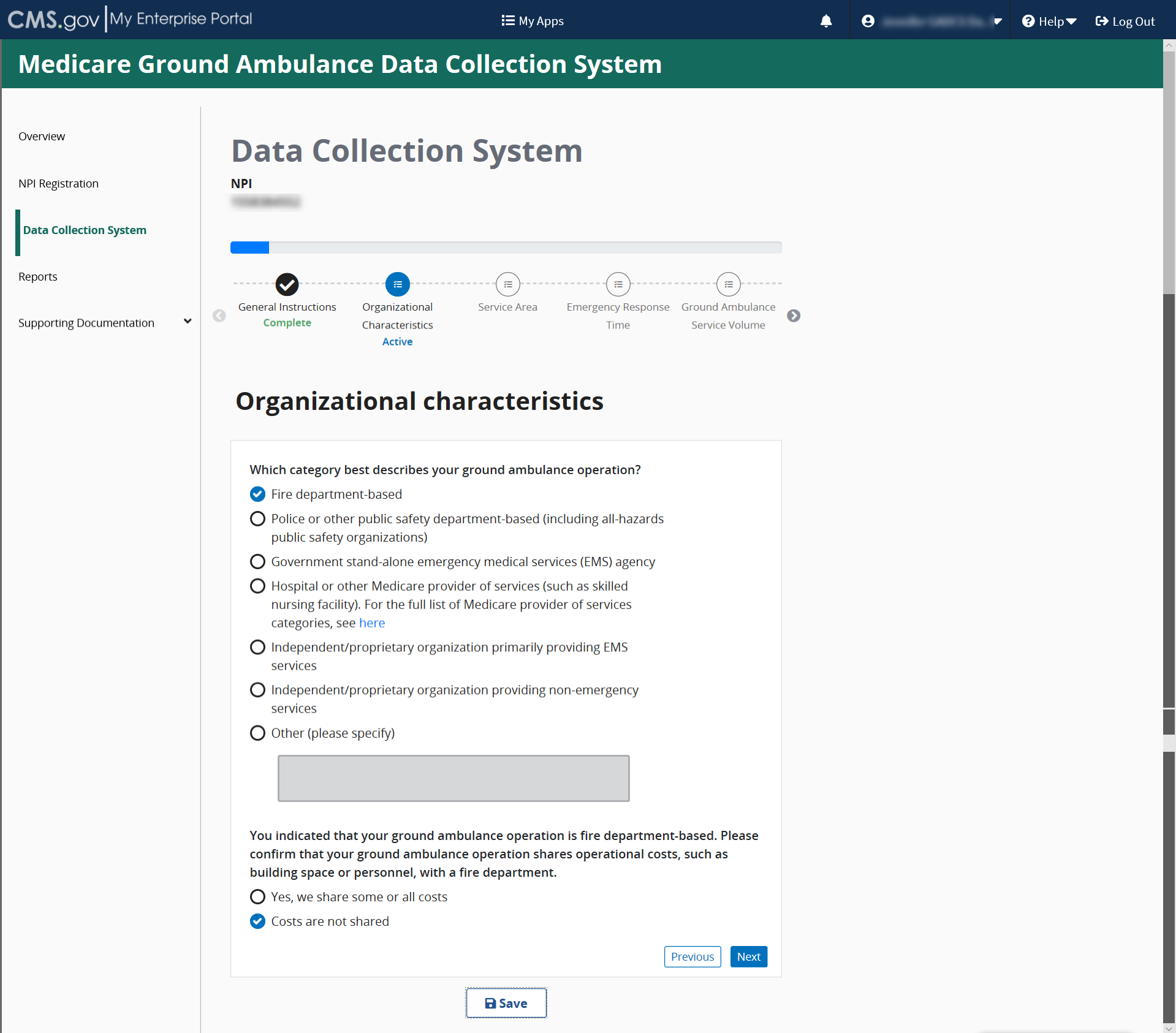The height and width of the screenshot is (1033, 1176).
Task: Click the Service Area step icon
Action: coord(507,284)
